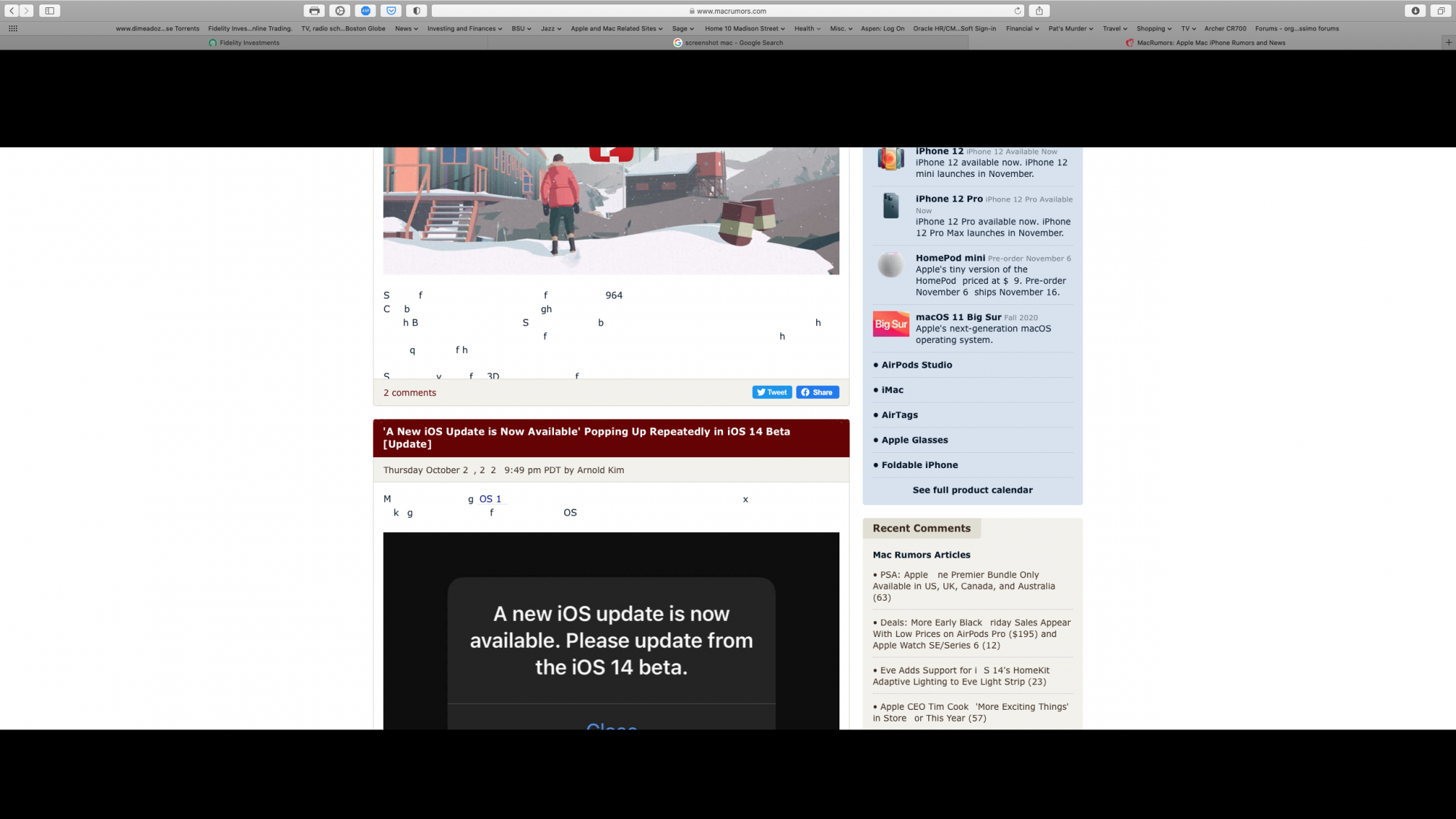Open the PSA Apple Premier Bundle comment thread

tap(964, 586)
